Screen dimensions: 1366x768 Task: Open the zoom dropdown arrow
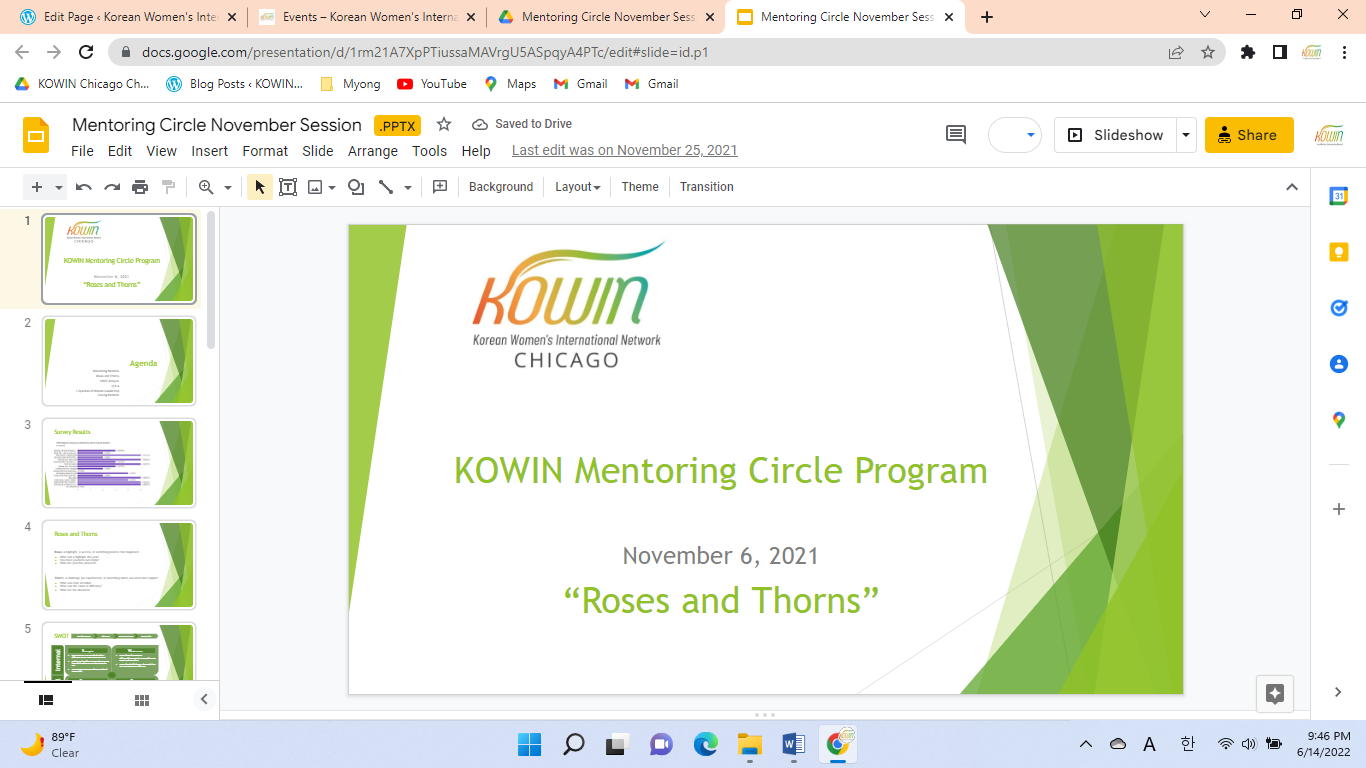[x=227, y=187]
